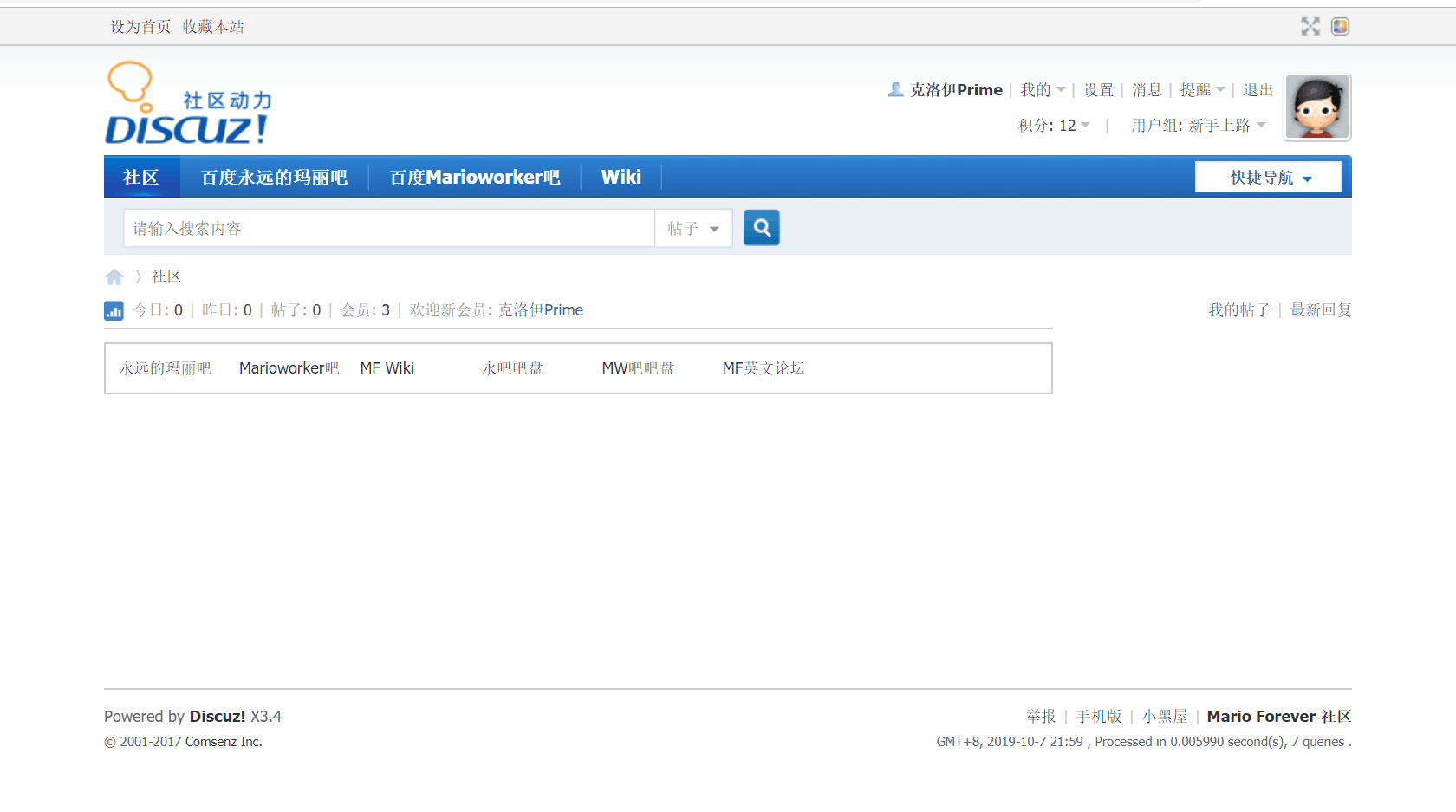
Task: Expand the 积分: 12 dropdown
Action: [1055, 126]
